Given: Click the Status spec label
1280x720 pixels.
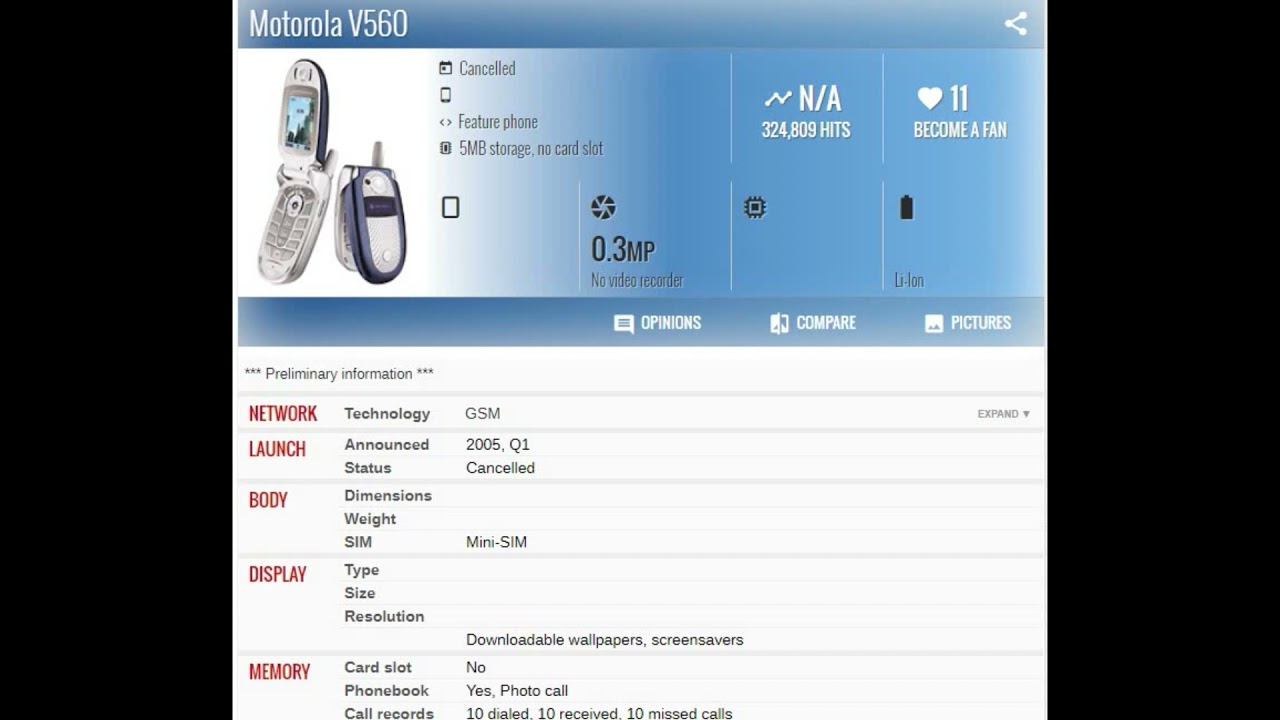Looking at the screenshot, I should pos(368,467).
